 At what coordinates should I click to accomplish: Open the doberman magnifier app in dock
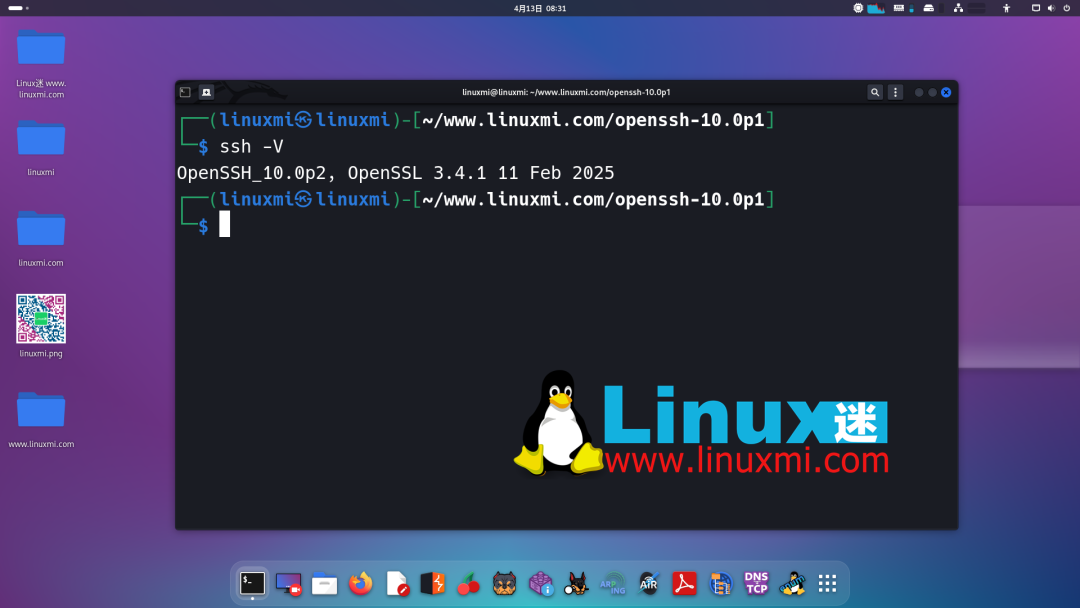pos(577,584)
